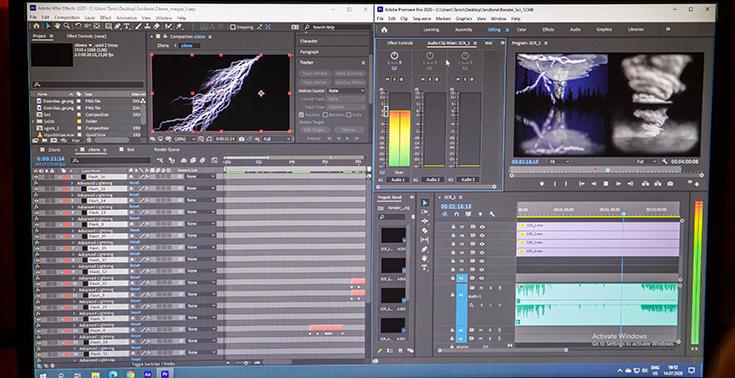Viewport: 735px width, 378px height.
Task: Select the Premiere Ripple Edit tool
Action: tap(425, 221)
